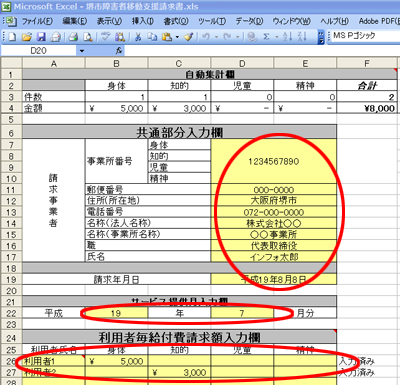Select row header 19
The image size is (400, 385).
tap(11, 279)
